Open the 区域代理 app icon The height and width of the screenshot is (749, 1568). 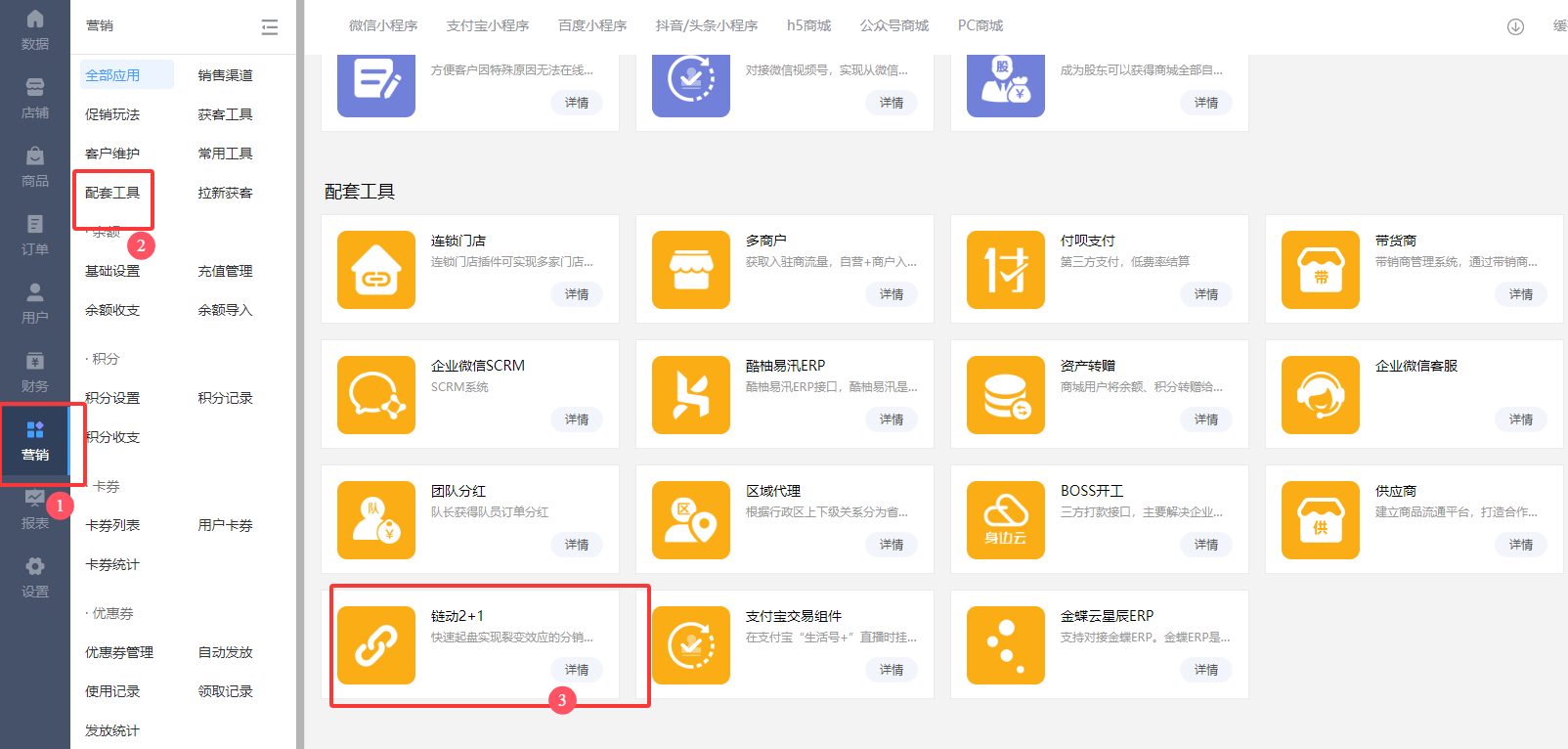(x=691, y=520)
